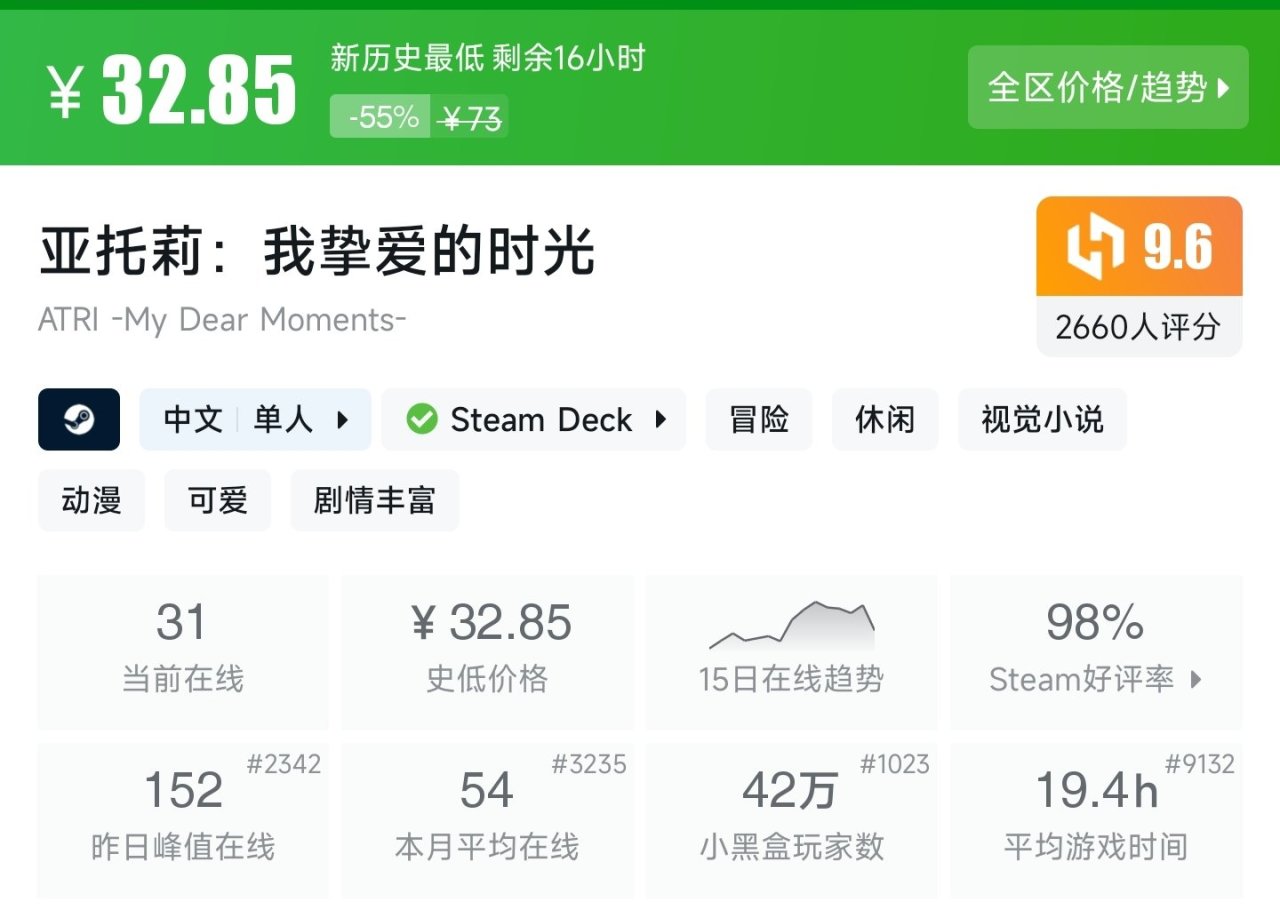Open the 史低价格 stat card
This screenshot has width=1280, height=910.
pos(487,650)
